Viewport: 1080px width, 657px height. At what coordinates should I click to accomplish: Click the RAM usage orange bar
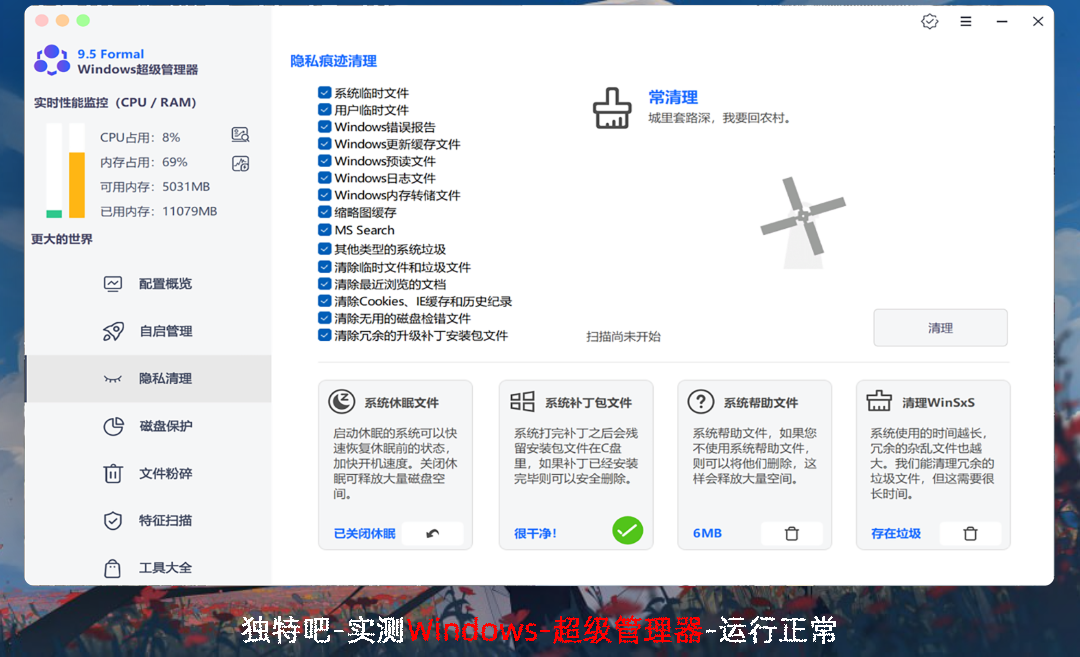pyautogui.click(x=77, y=184)
